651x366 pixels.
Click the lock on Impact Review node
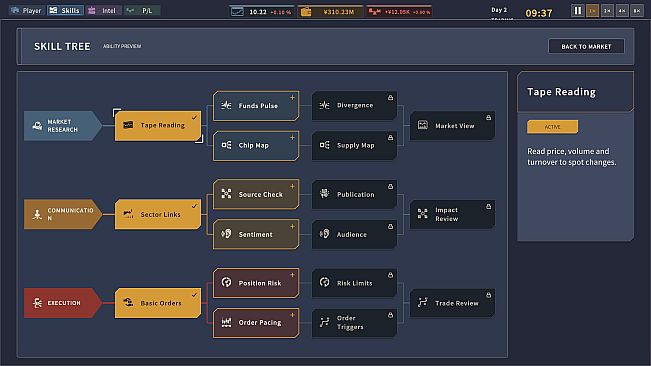click(489, 206)
